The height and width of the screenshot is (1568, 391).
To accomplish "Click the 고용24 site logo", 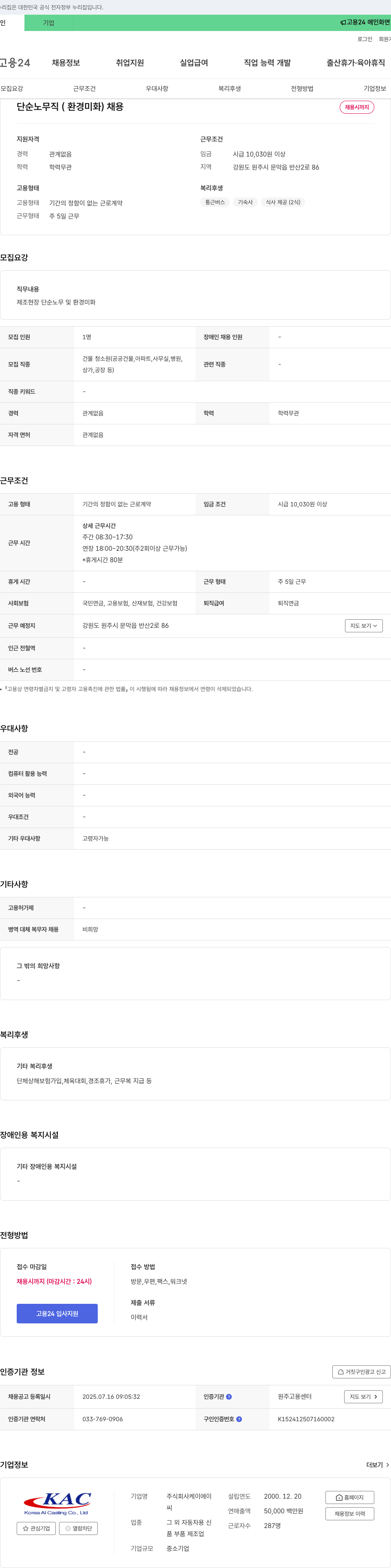I will (x=15, y=63).
